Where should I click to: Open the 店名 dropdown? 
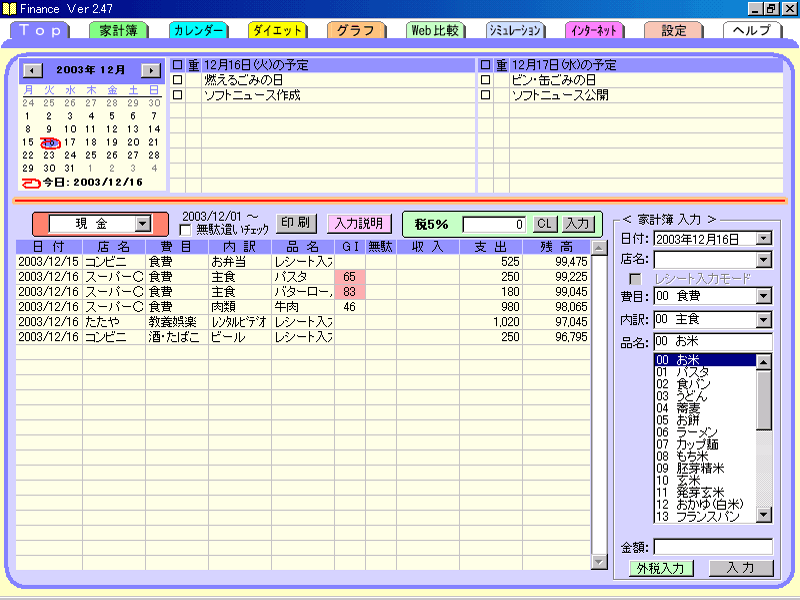pos(764,260)
